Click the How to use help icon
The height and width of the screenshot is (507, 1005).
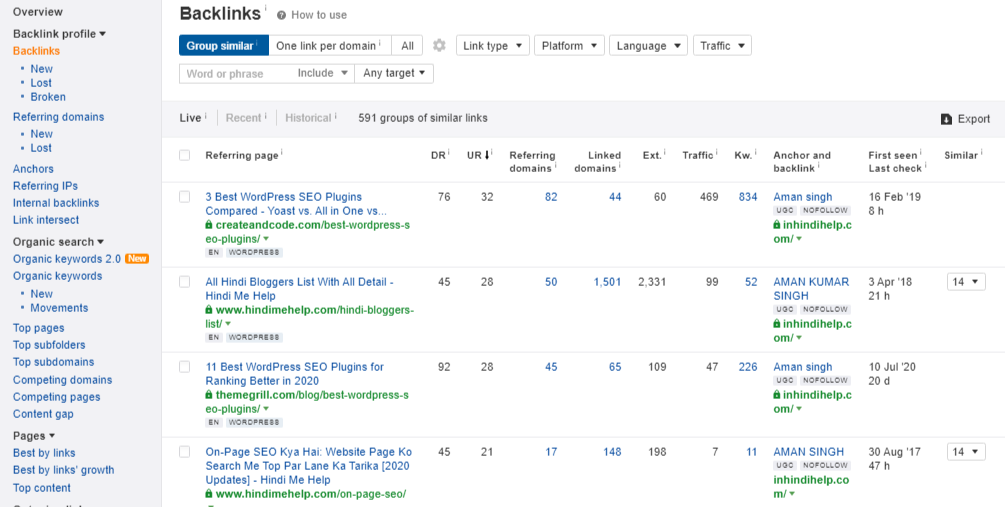pyautogui.click(x=281, y=15)
